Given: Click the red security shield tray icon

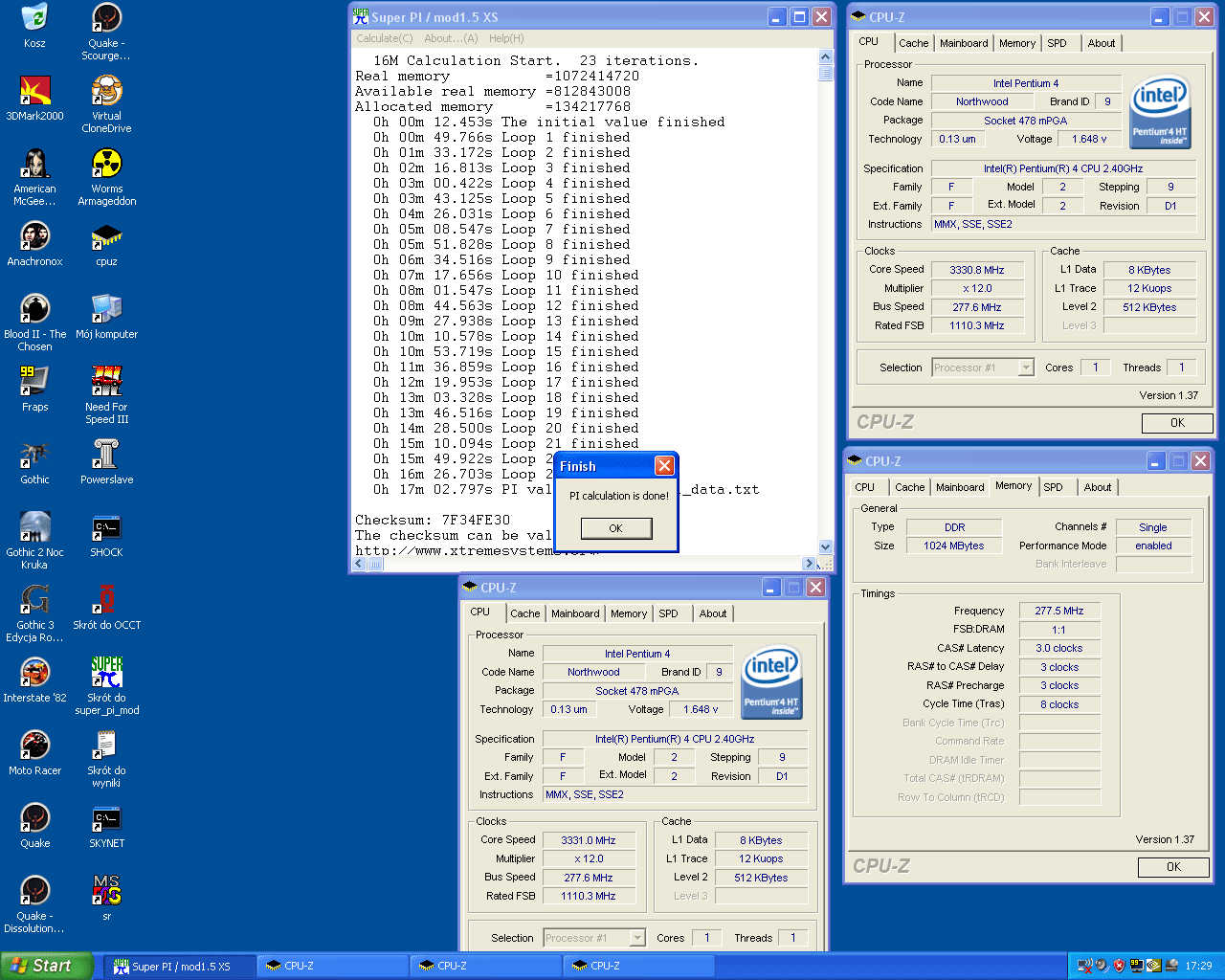Looking at the screenshot, I should click(1120, 966).
